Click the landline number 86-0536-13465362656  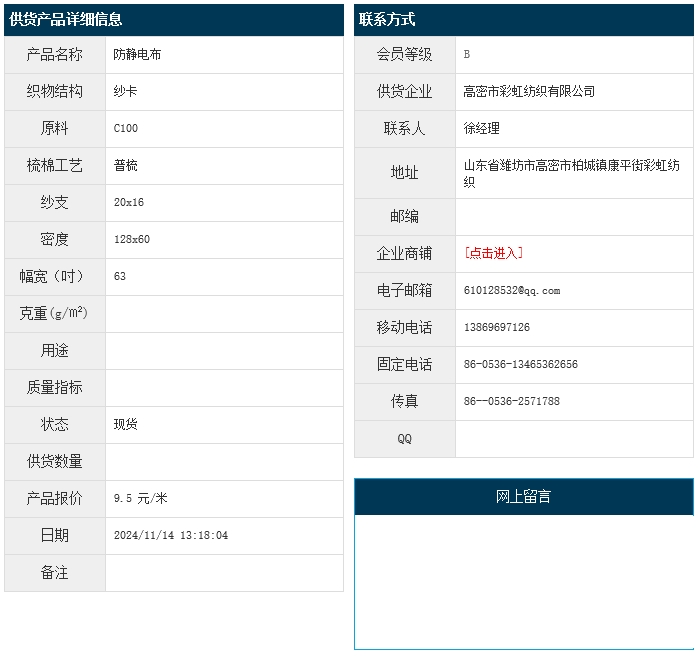(520, 365)
